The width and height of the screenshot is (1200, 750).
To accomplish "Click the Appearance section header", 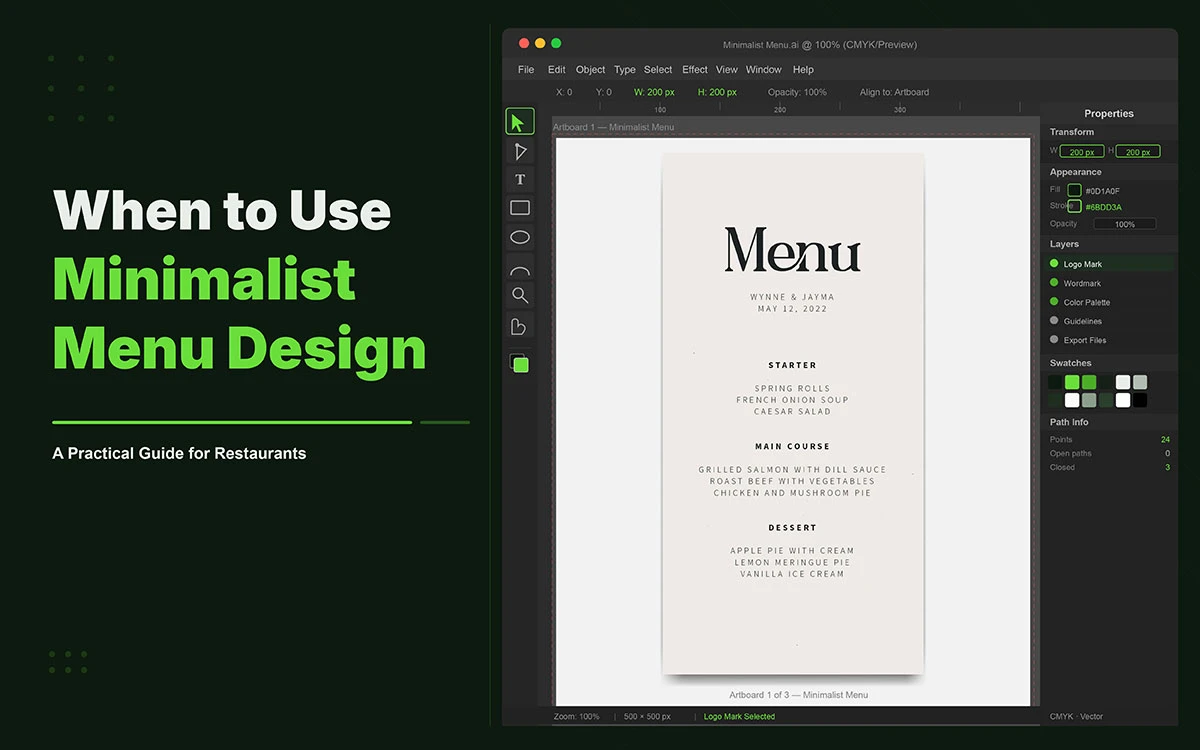I will pos(1076,172).
